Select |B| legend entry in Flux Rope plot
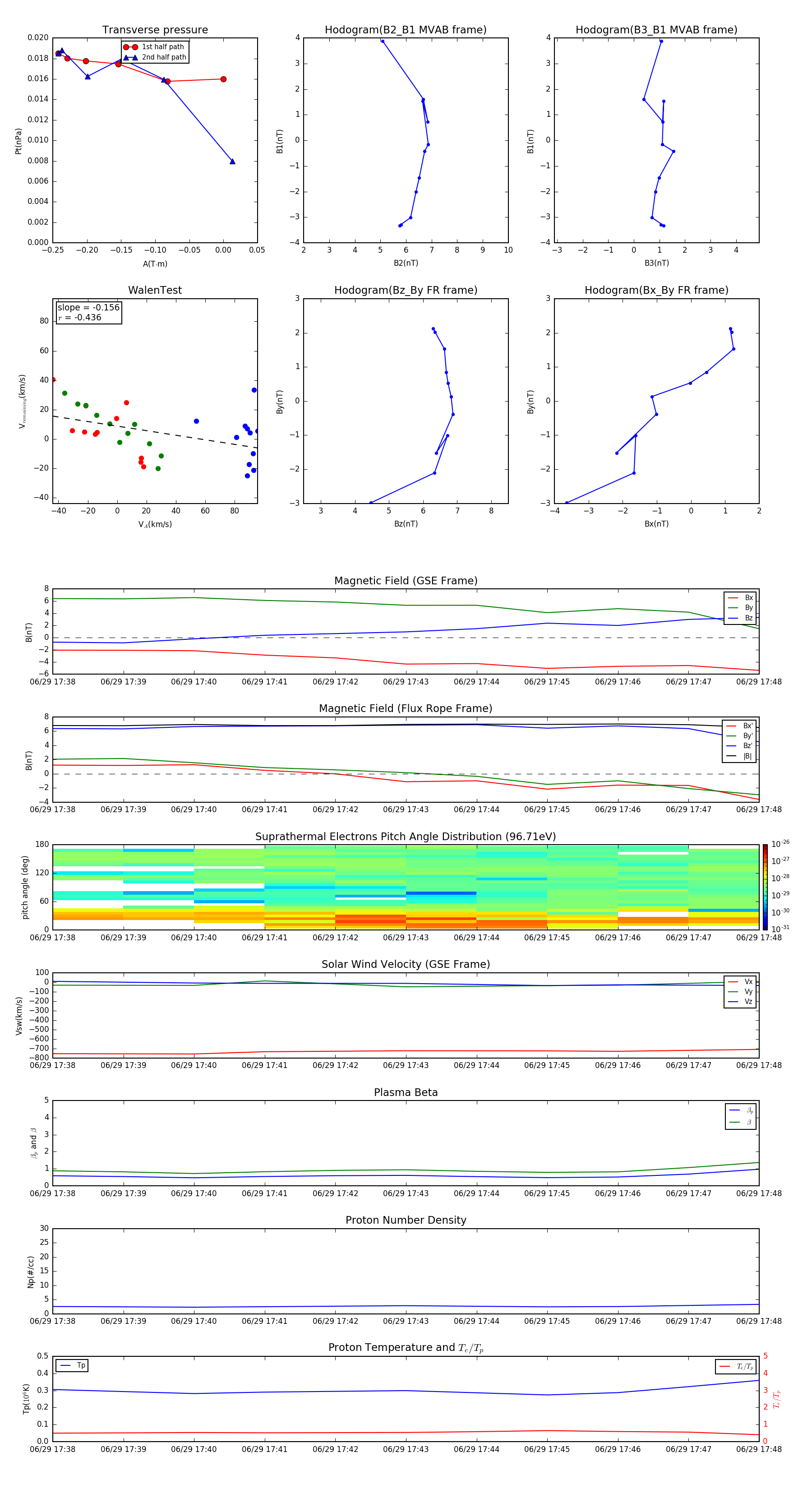This screenshot has width=812, height=1489. (740, 756)
